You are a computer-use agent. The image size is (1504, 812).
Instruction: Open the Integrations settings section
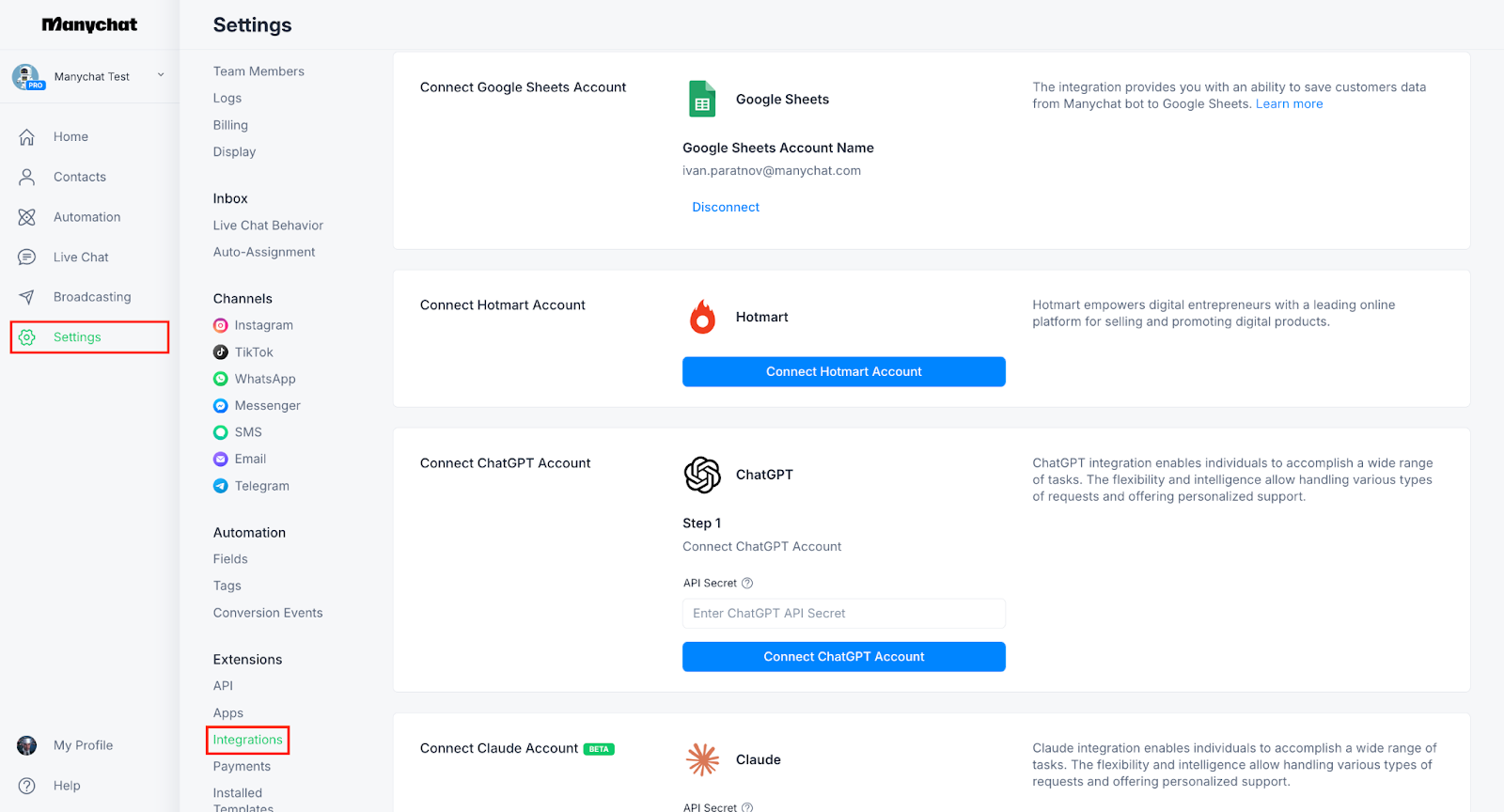point(247,740)
